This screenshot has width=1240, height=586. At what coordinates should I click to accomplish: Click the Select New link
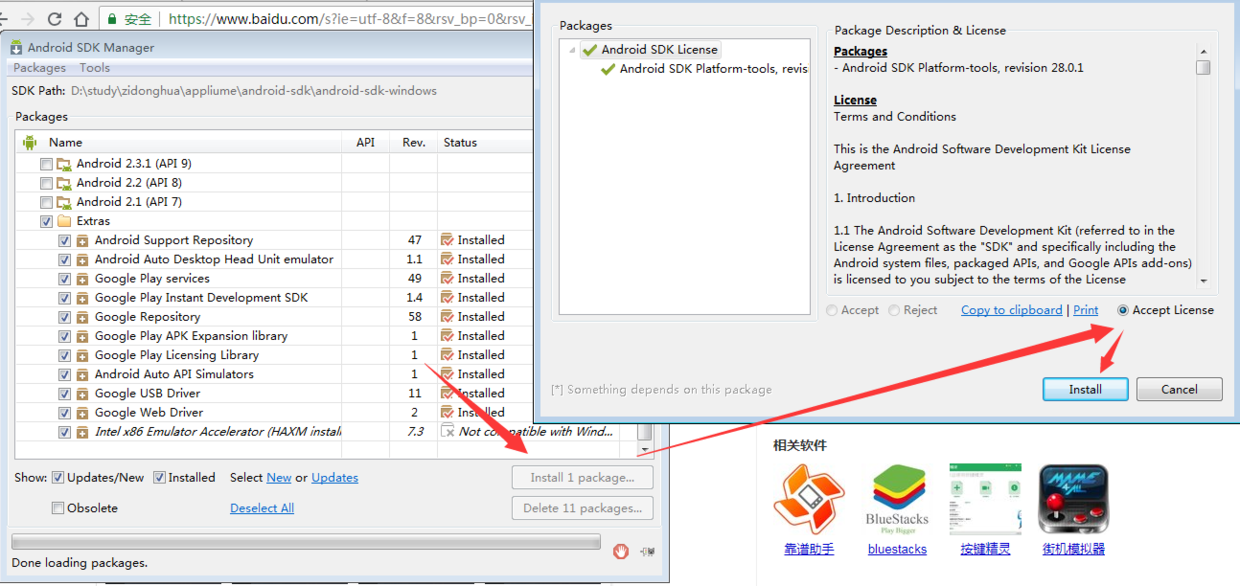tap(279, 478)
